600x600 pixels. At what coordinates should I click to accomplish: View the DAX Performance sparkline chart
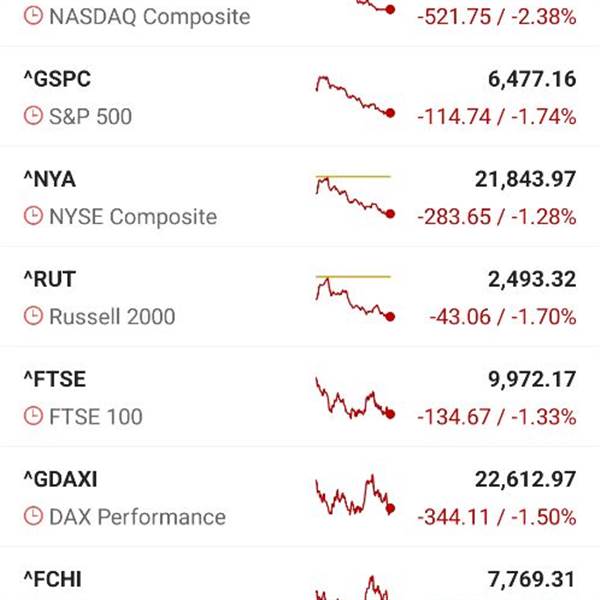354,496
